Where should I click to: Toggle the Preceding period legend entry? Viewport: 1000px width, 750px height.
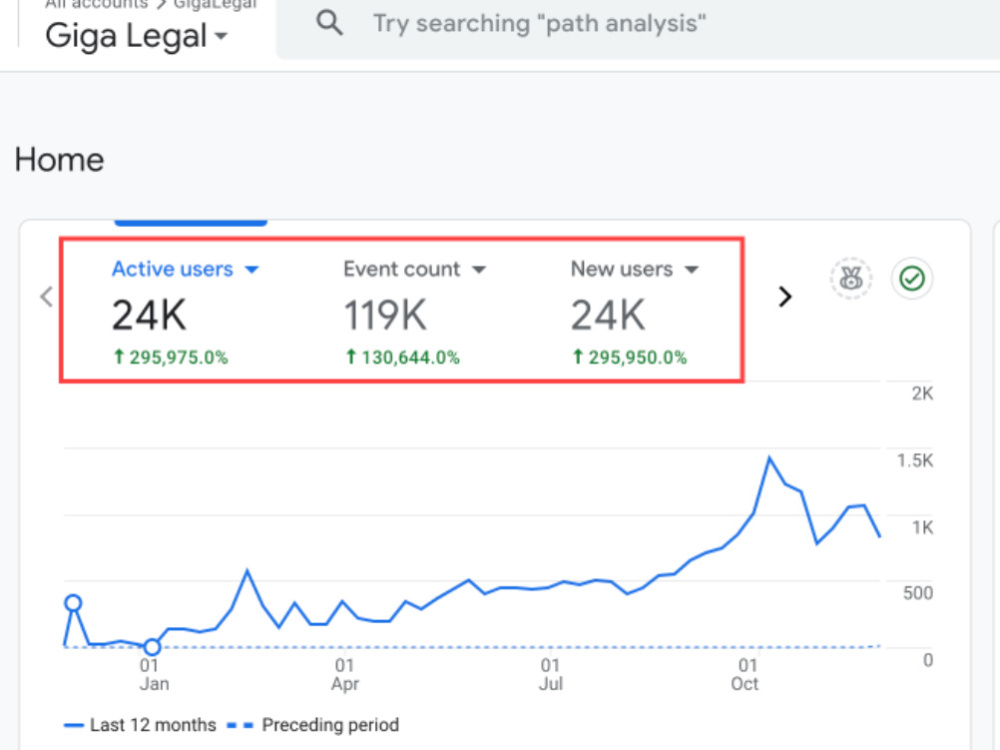[313, 725]
